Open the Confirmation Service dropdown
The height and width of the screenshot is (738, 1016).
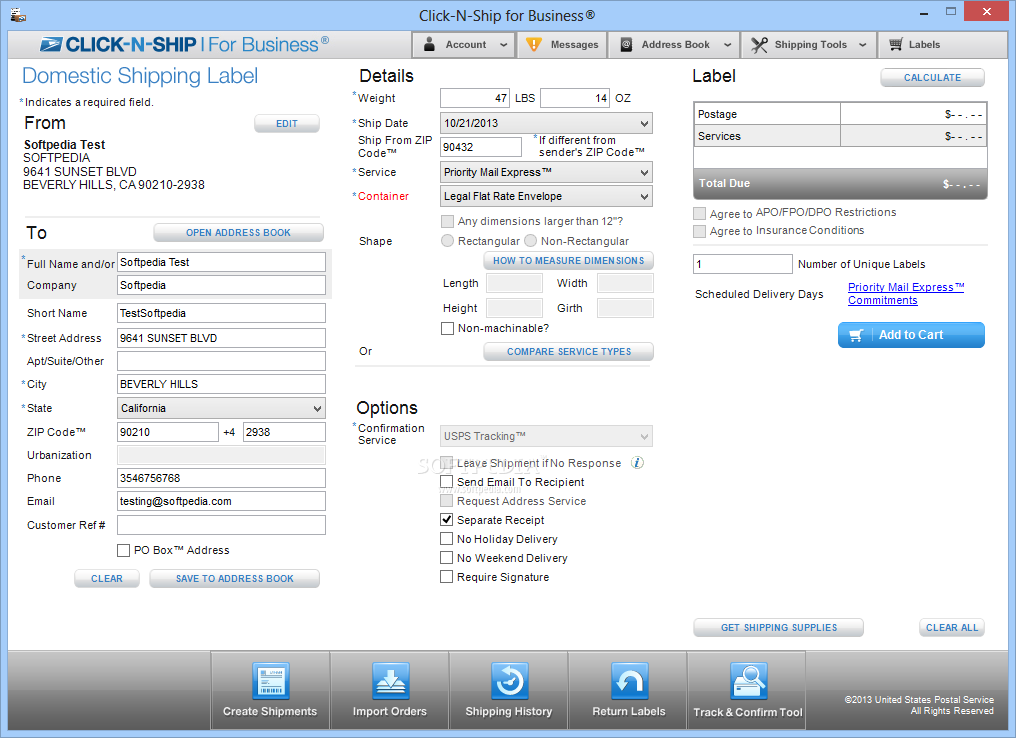546,436
